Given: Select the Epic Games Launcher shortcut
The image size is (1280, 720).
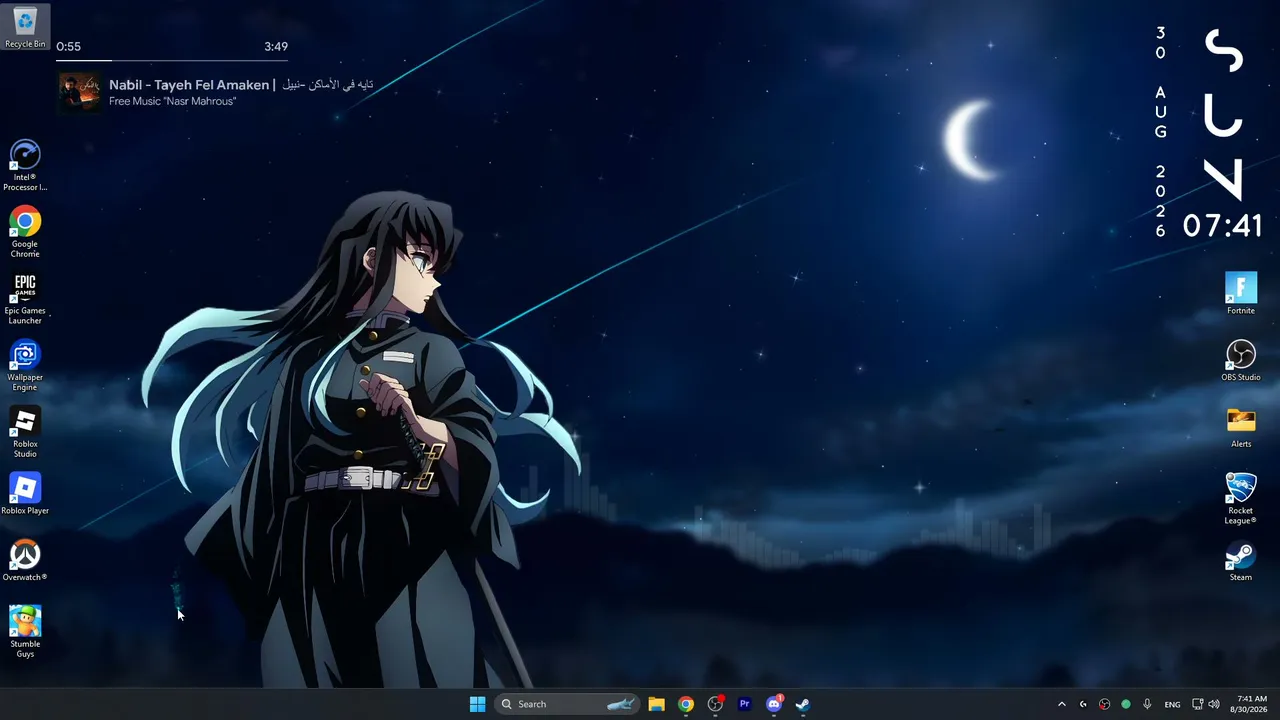Looking at the screenshot, I should tap(25, 299).
